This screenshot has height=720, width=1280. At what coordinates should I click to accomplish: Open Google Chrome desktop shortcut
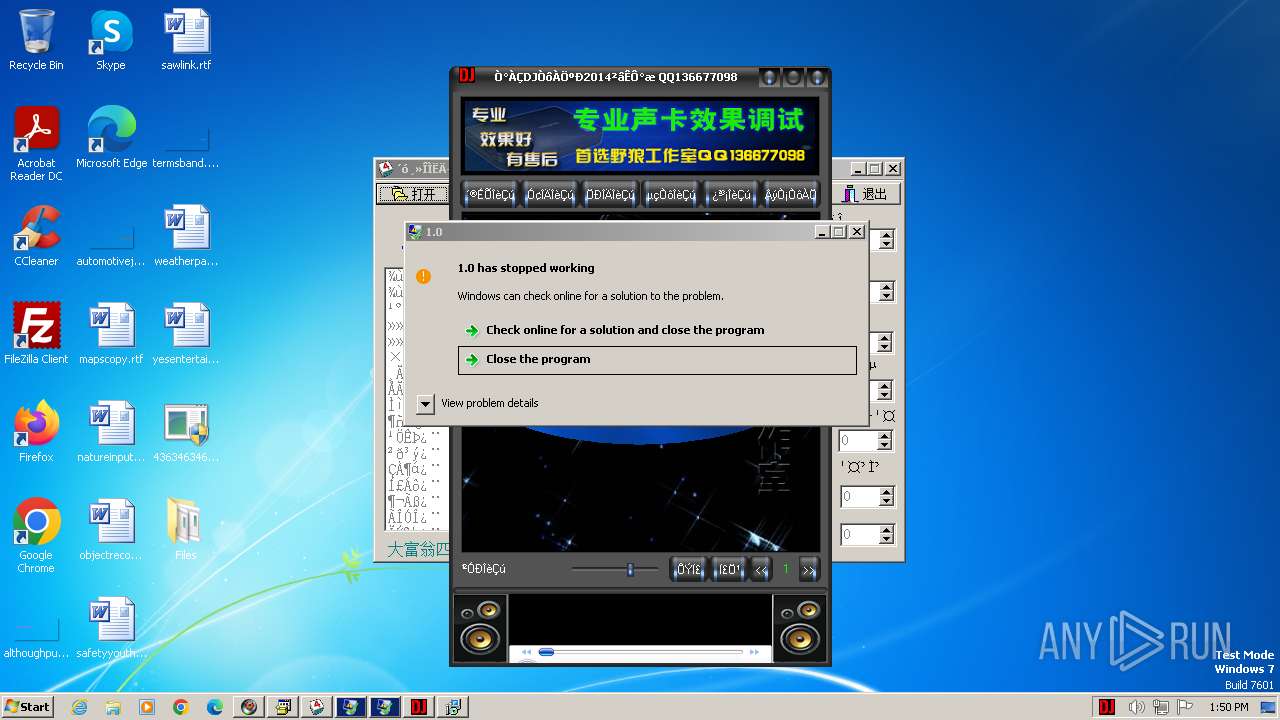pos(36,536)
